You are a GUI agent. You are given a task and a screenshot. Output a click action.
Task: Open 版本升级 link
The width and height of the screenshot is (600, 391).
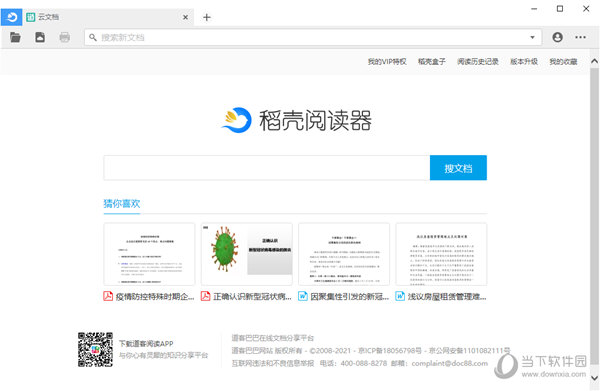(x=523, y=62)
